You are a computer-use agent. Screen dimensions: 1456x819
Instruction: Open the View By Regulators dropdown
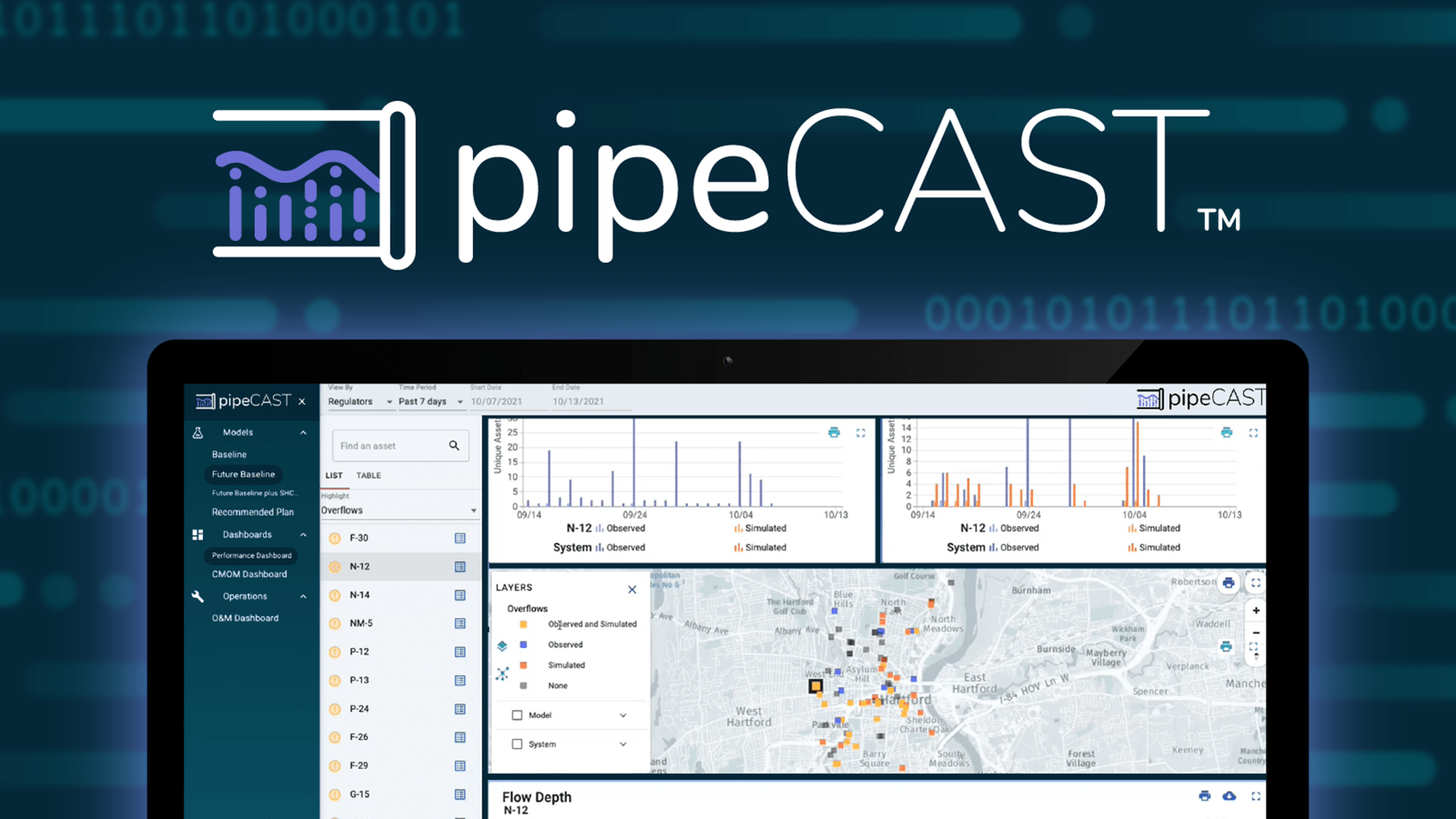pos(360,401)
